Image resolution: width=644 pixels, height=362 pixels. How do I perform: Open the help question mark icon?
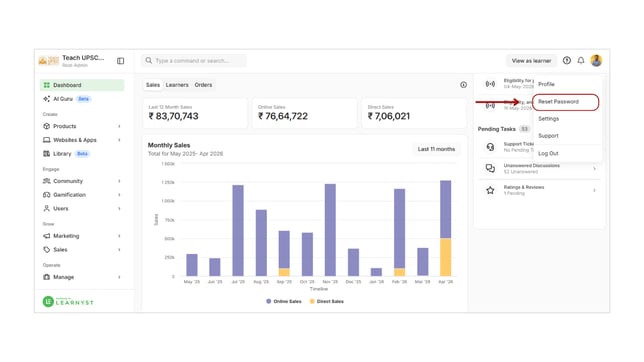(x=567, y=60)
